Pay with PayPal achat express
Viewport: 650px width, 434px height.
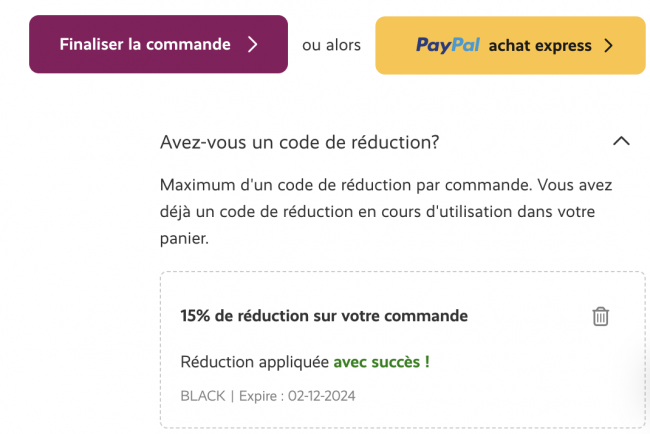tap(510, 45)
